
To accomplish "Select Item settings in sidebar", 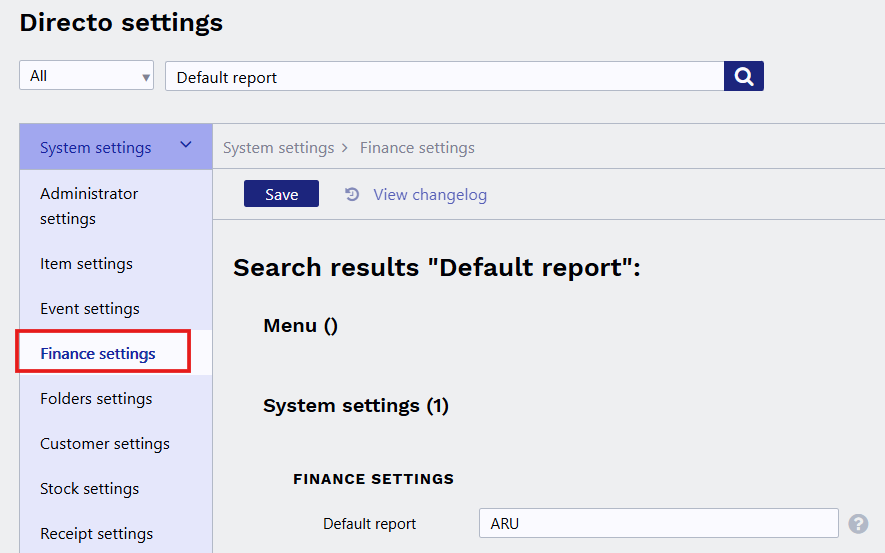I will tap(86, 264).
